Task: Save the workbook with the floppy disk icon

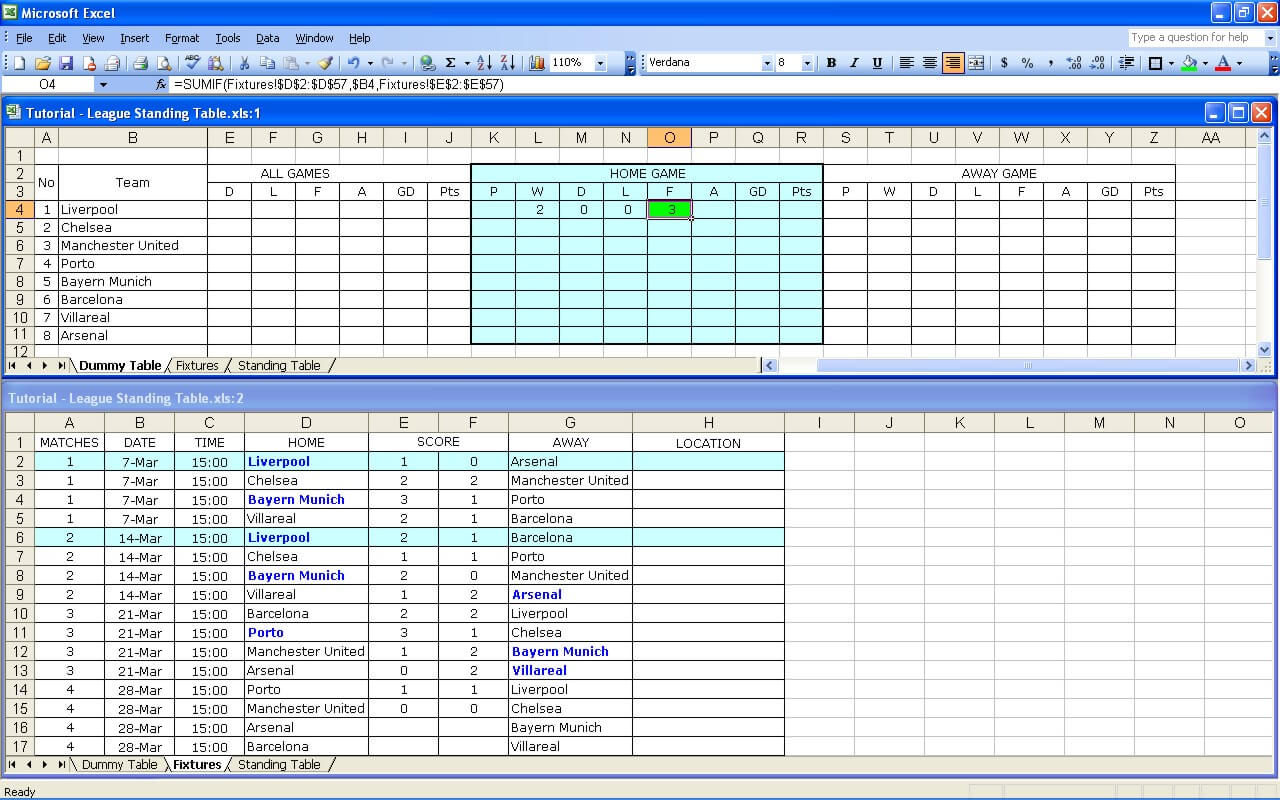Action: (66, 63)
